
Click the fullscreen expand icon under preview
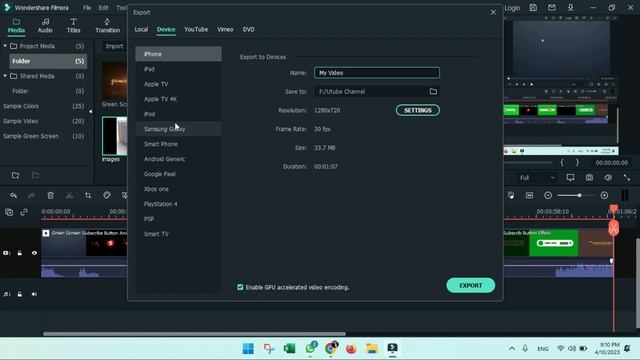click(x=627, y=178)
